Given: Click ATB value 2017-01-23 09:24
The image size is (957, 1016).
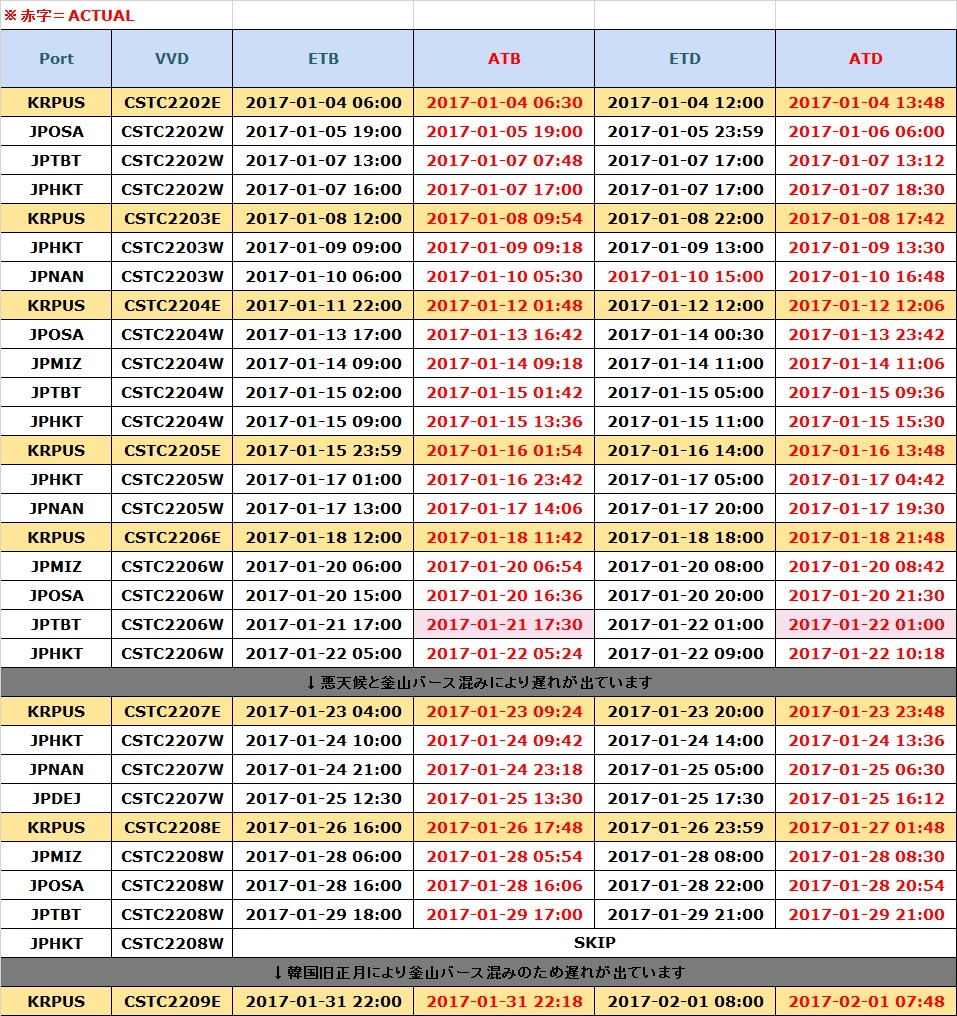Looking at the screenshot, I should 504,711.
